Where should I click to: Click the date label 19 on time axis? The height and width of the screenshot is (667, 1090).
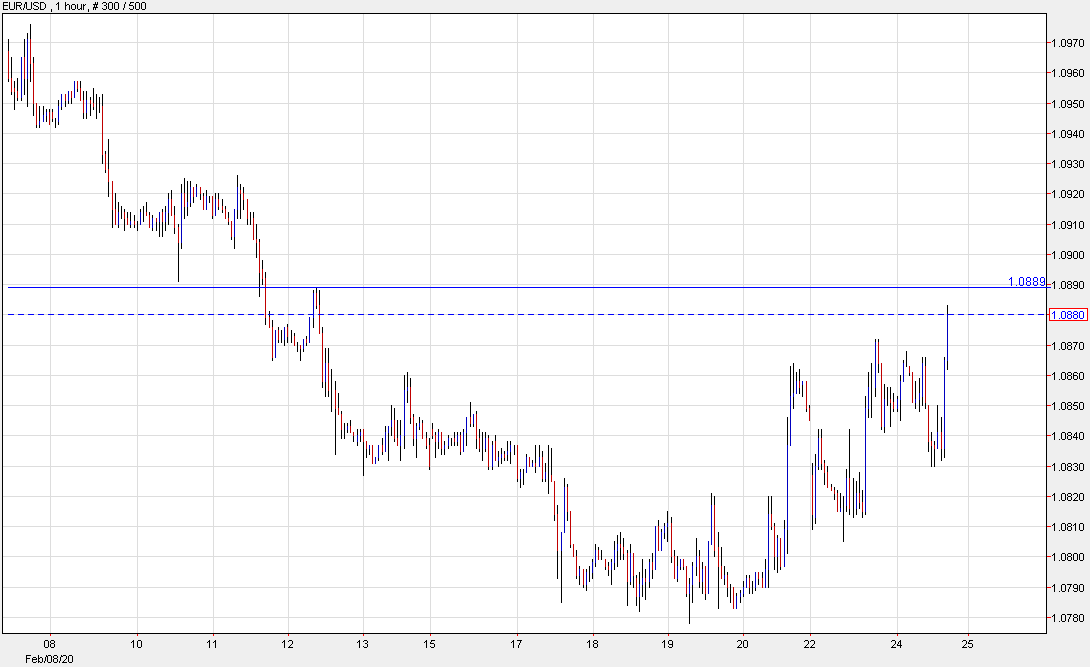coord(667,643)
